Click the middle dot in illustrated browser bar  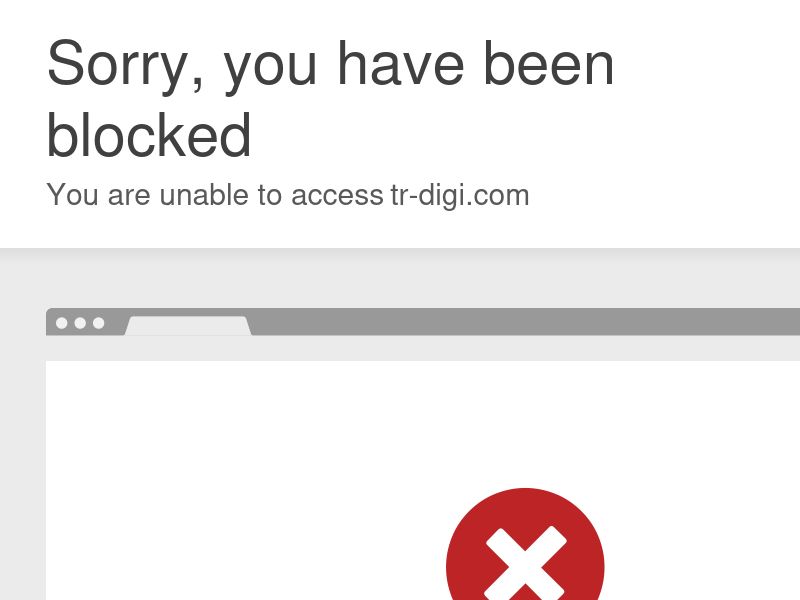point(80,323)
